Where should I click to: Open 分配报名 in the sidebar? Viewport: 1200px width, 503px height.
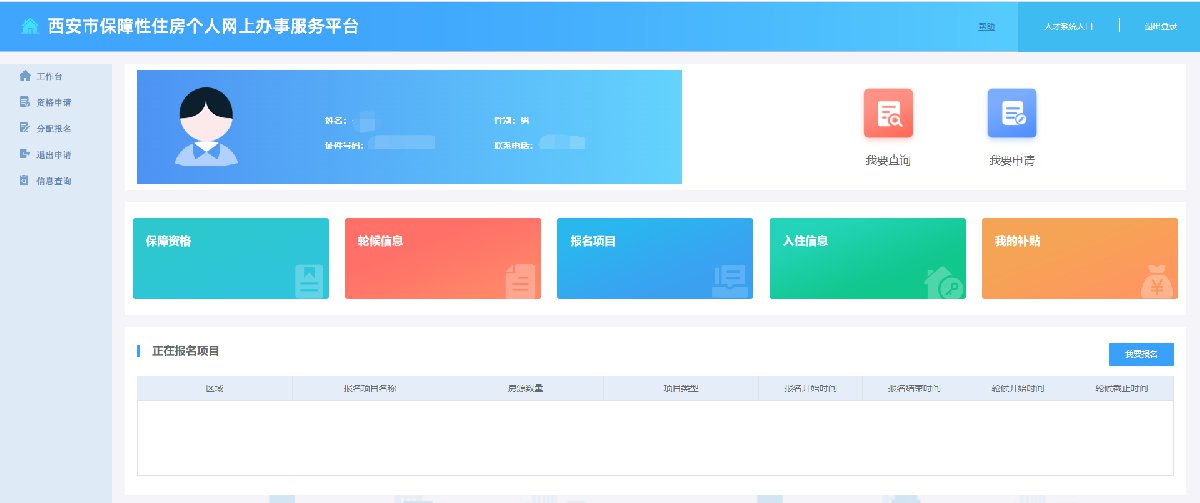pyautogui.click(x=53, y=128)
